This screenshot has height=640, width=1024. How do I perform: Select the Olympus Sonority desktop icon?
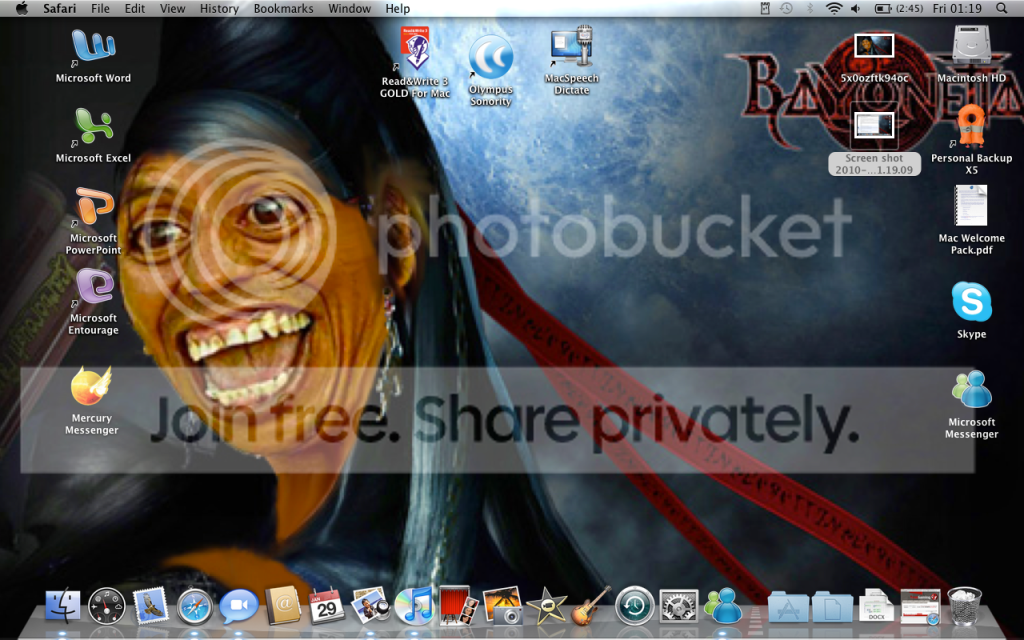point(490,57)
